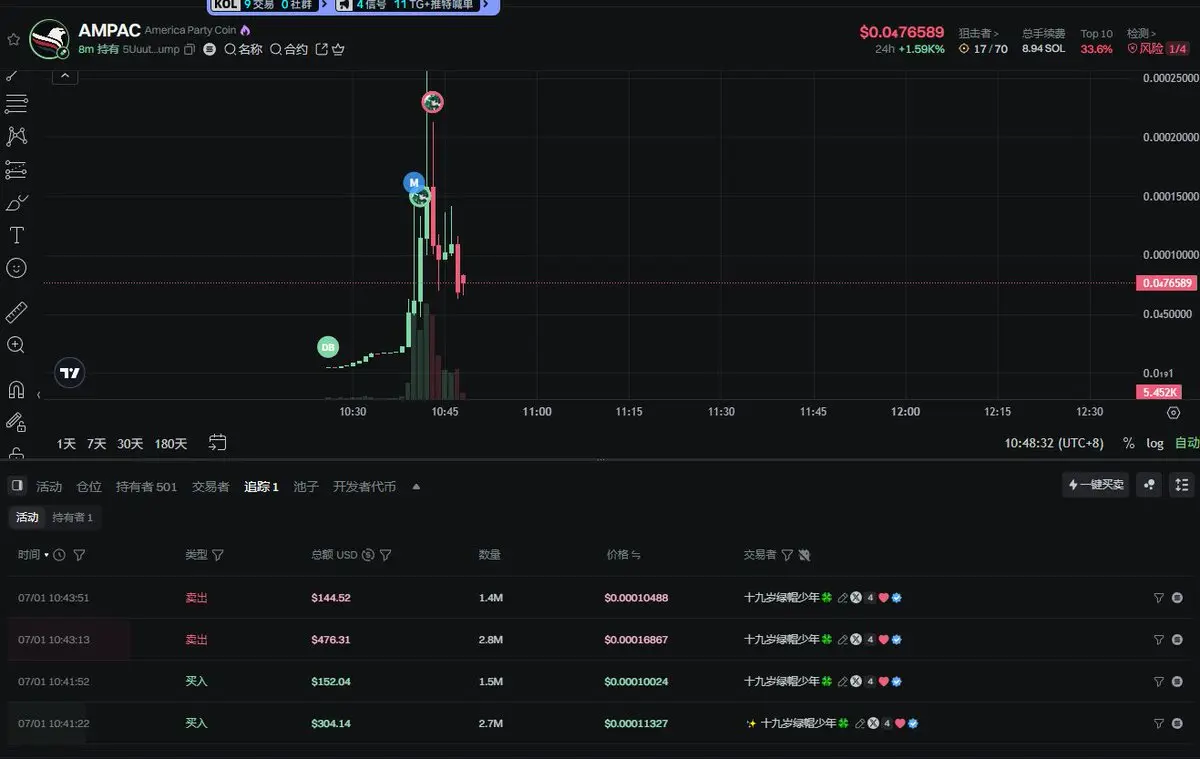Open the external share link icon
Viewport: 1200px width, 759px height.
click(x=321, y=49)
